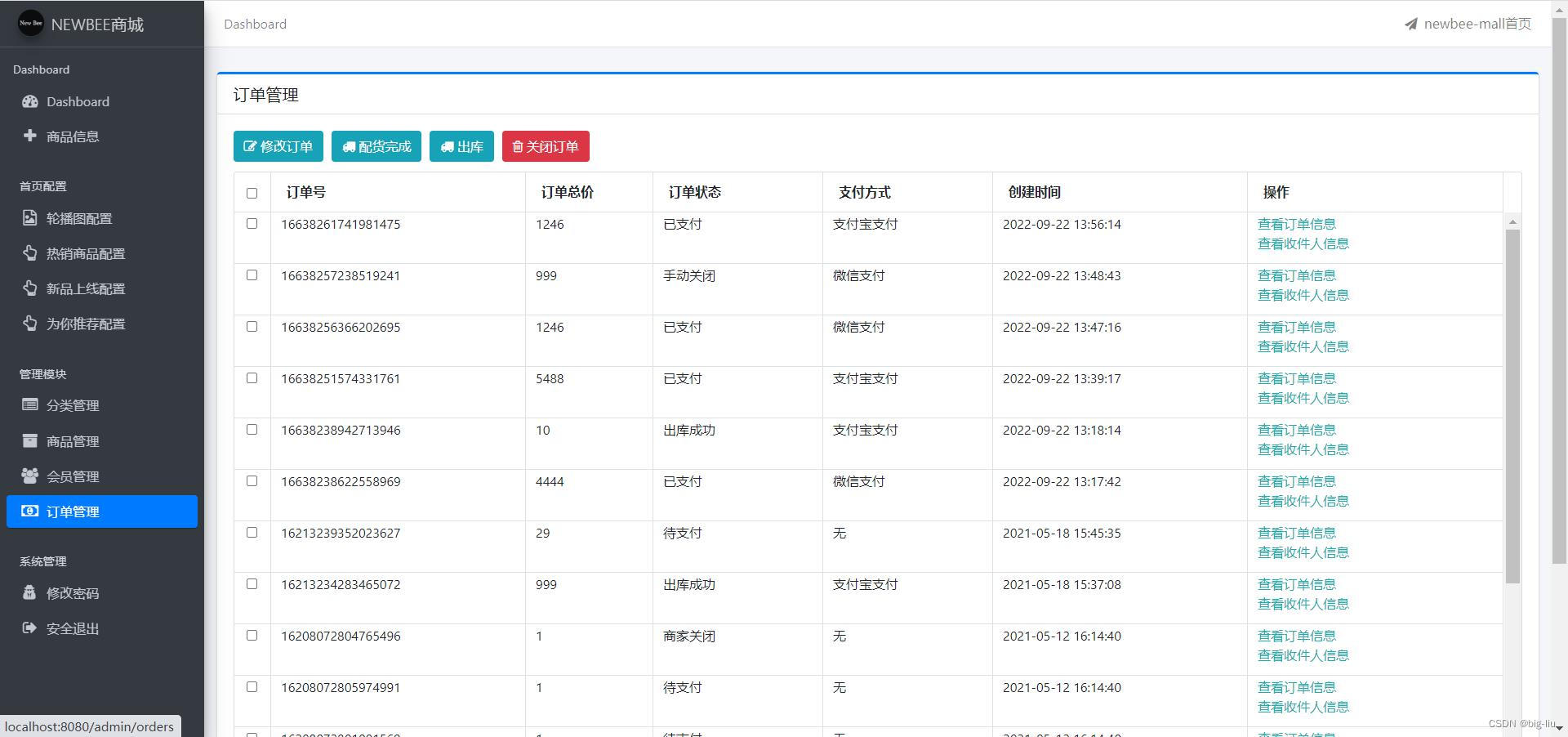This screenshot has width=1568, height=737.
Task: Open 轮播图配置 in the sidebar
Action: [x=102, y=218]
